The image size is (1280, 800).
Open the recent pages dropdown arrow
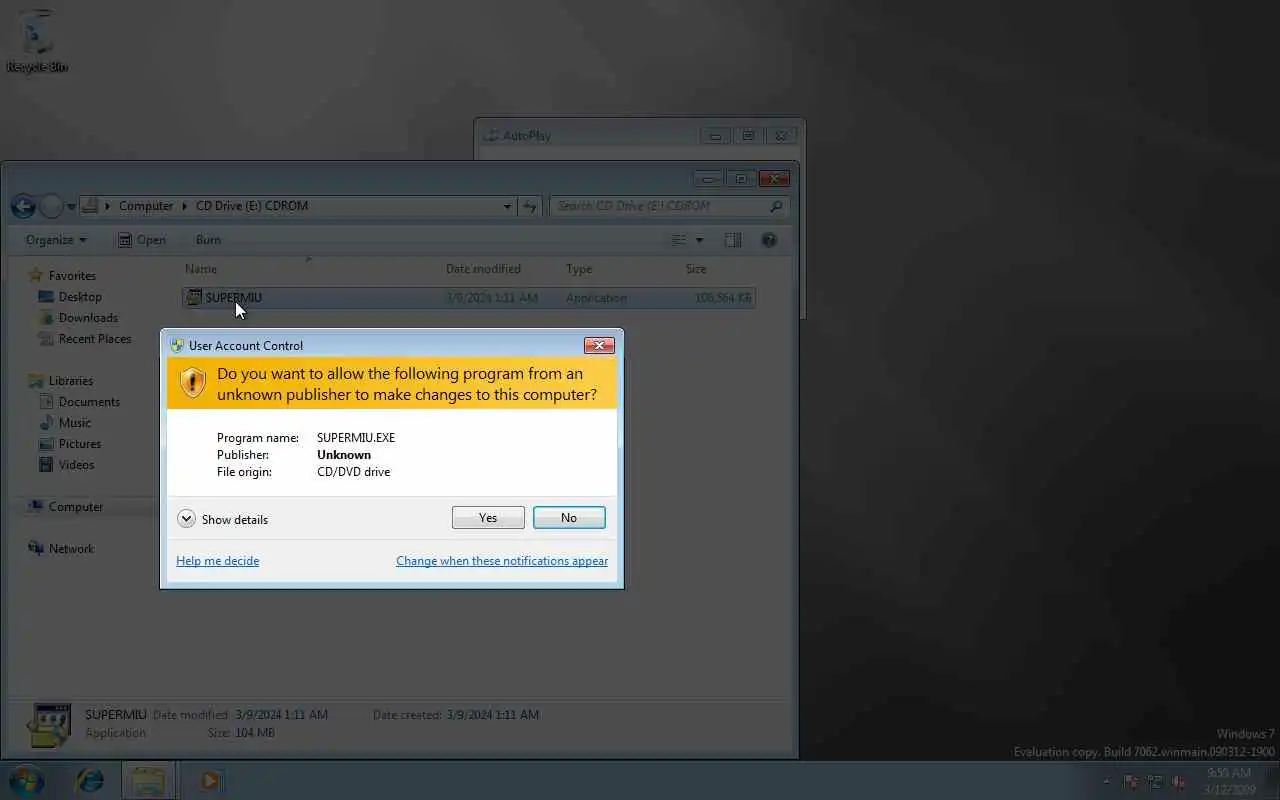(71, 207)
